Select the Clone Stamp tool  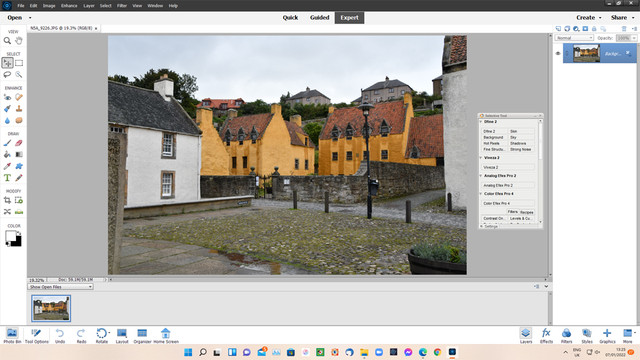pyautogui.click(x=19, y=109)
